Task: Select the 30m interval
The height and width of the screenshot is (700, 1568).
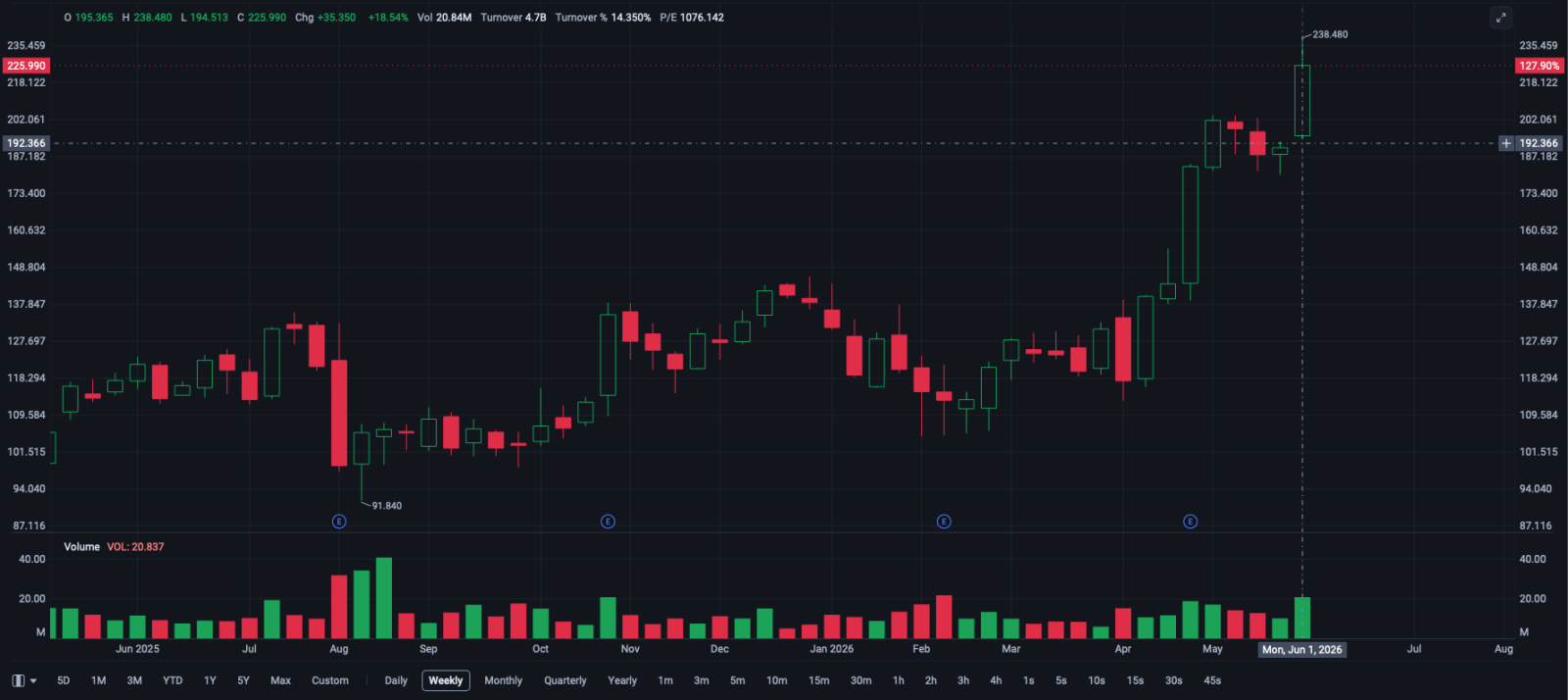Action: coord(861,680)
